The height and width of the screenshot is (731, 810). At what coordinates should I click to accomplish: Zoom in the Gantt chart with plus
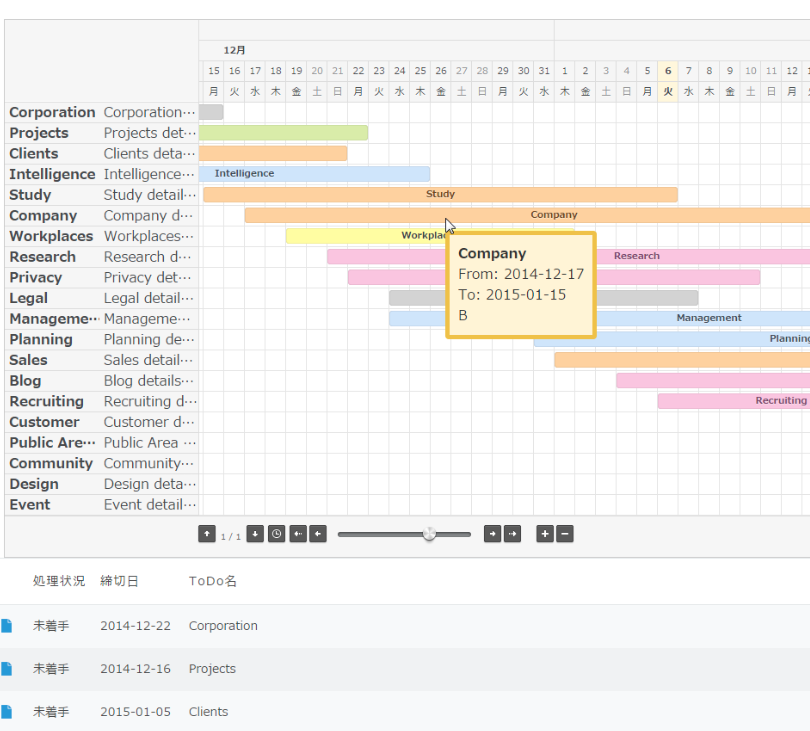[x=544, y=535]
